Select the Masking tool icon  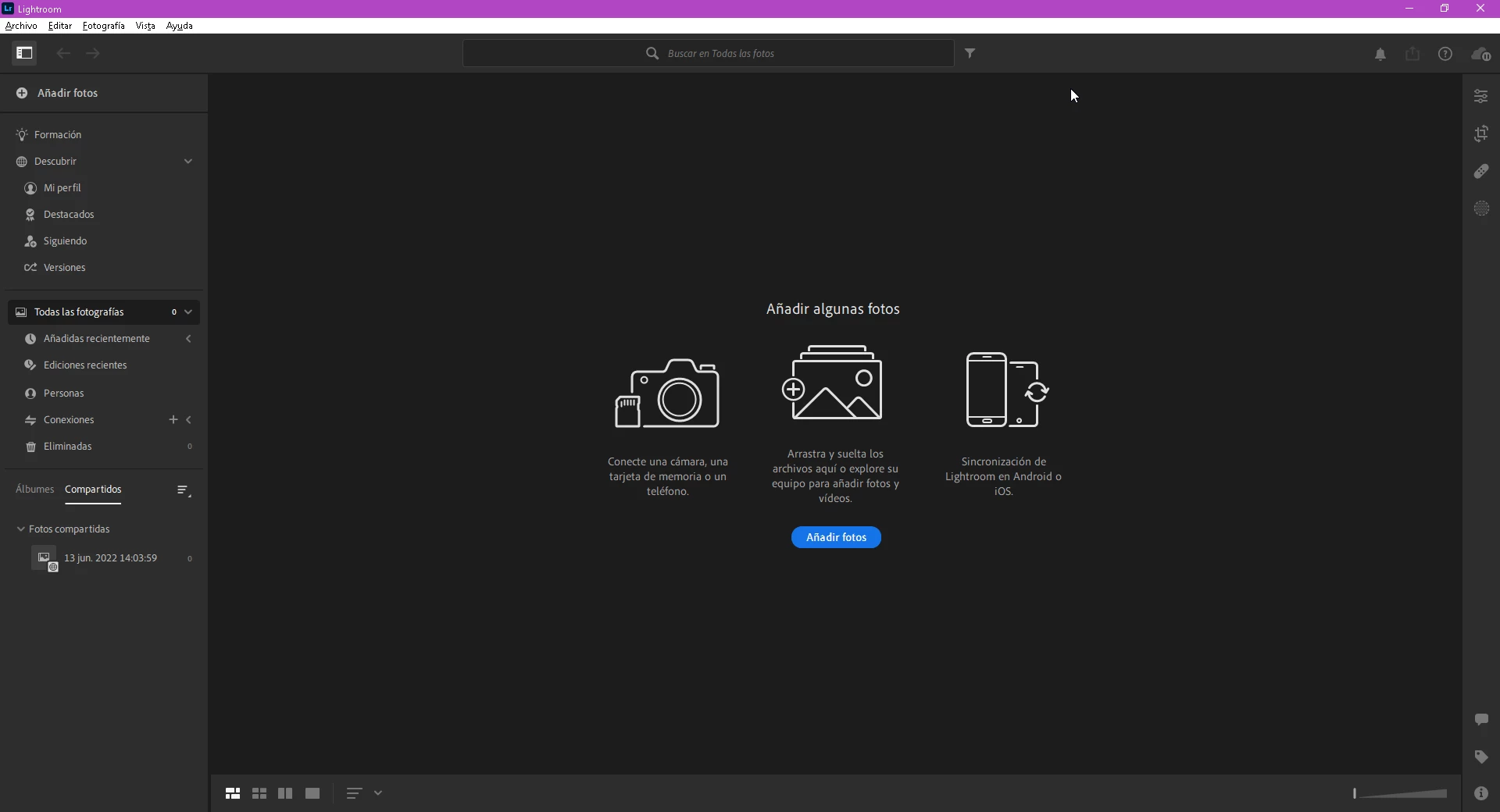1481,208
